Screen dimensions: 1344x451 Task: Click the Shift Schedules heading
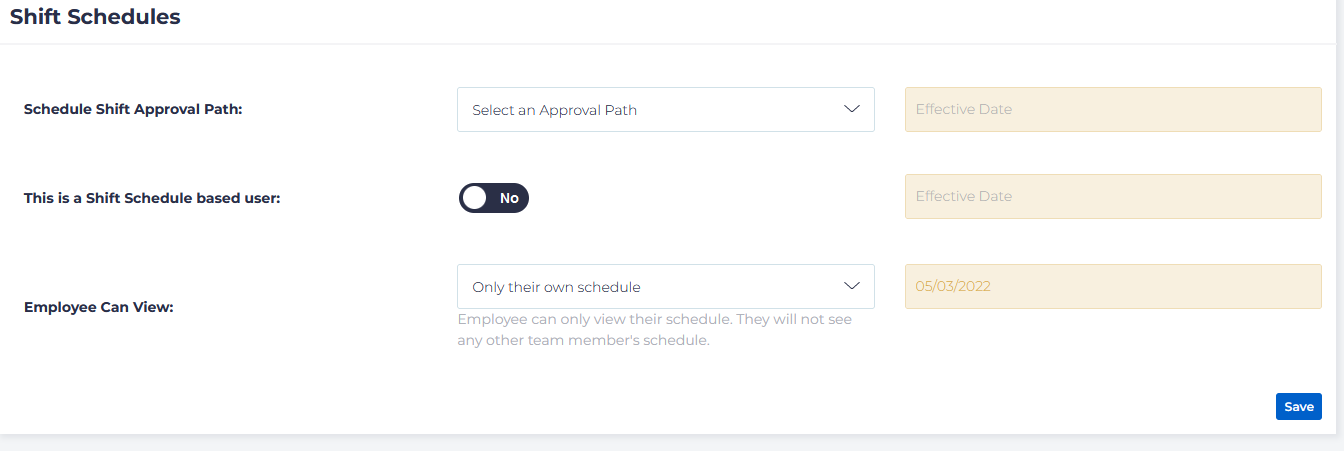point(95,17)
